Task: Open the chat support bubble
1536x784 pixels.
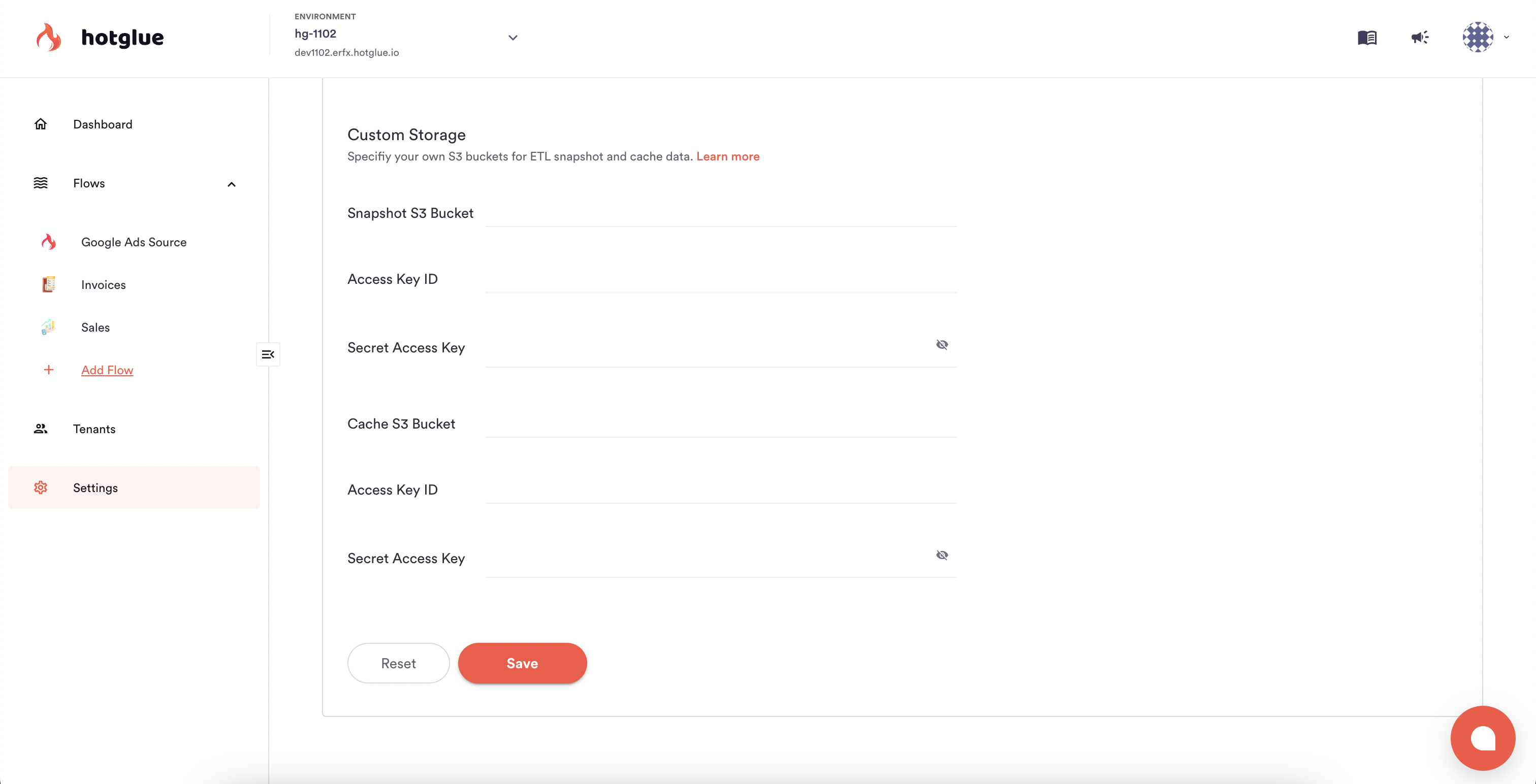Action: tap(1482, 738)
